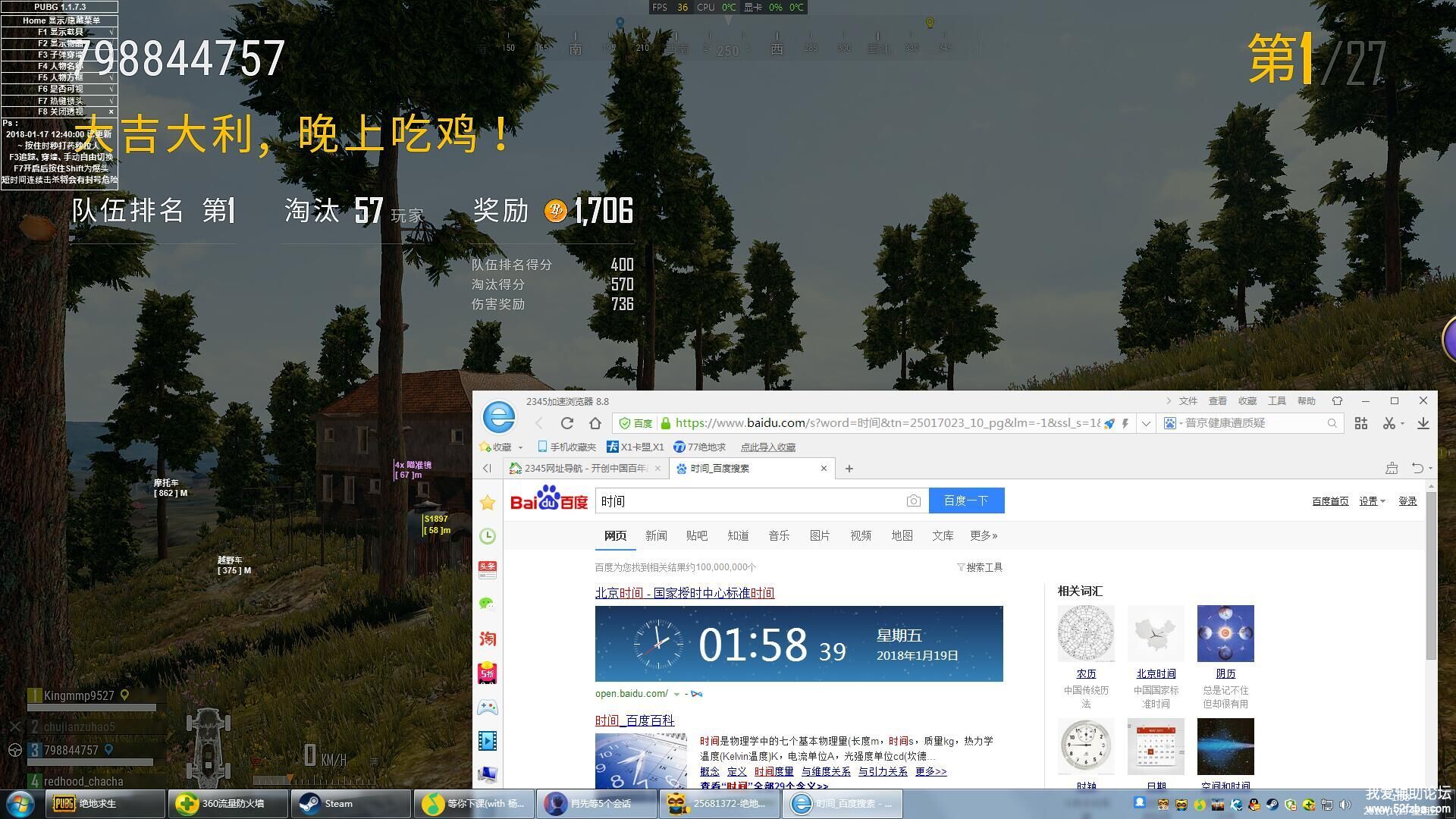This screenshot has width=1456, height=819.
Task: Click the 2345 browser logo
Action: coord(499,417)
